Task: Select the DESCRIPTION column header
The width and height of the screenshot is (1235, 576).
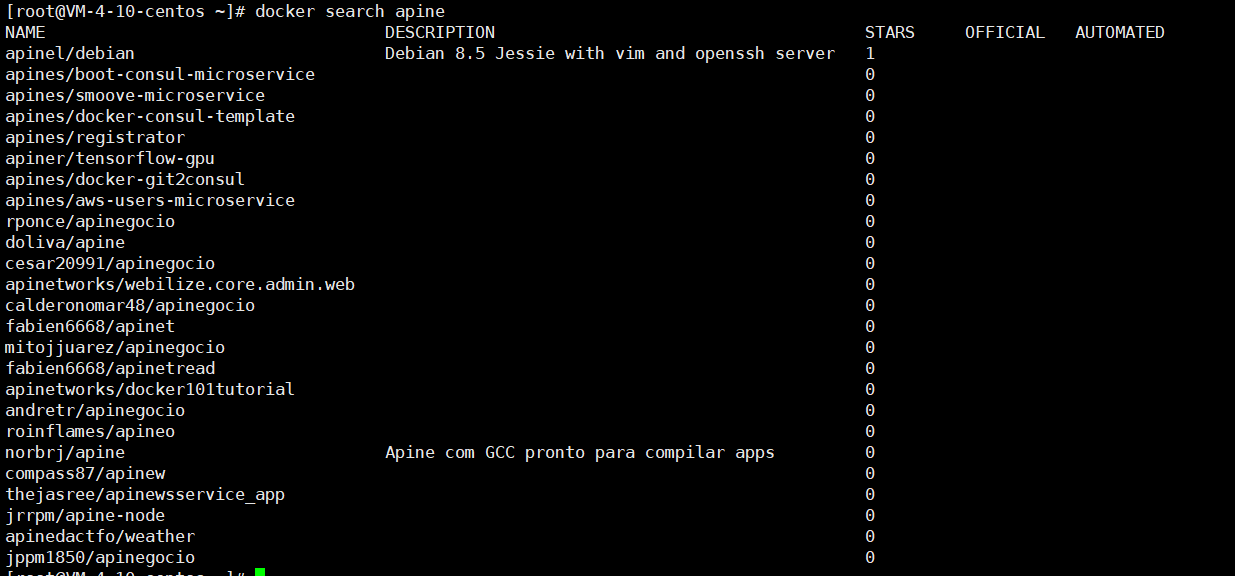Action: [440, 32]
